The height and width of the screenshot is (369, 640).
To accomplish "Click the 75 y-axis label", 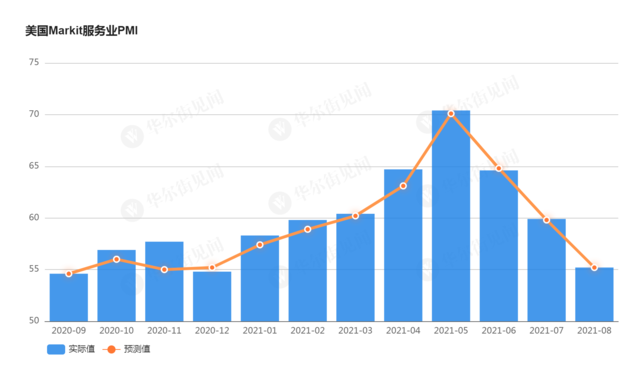I will pos(34,62).
